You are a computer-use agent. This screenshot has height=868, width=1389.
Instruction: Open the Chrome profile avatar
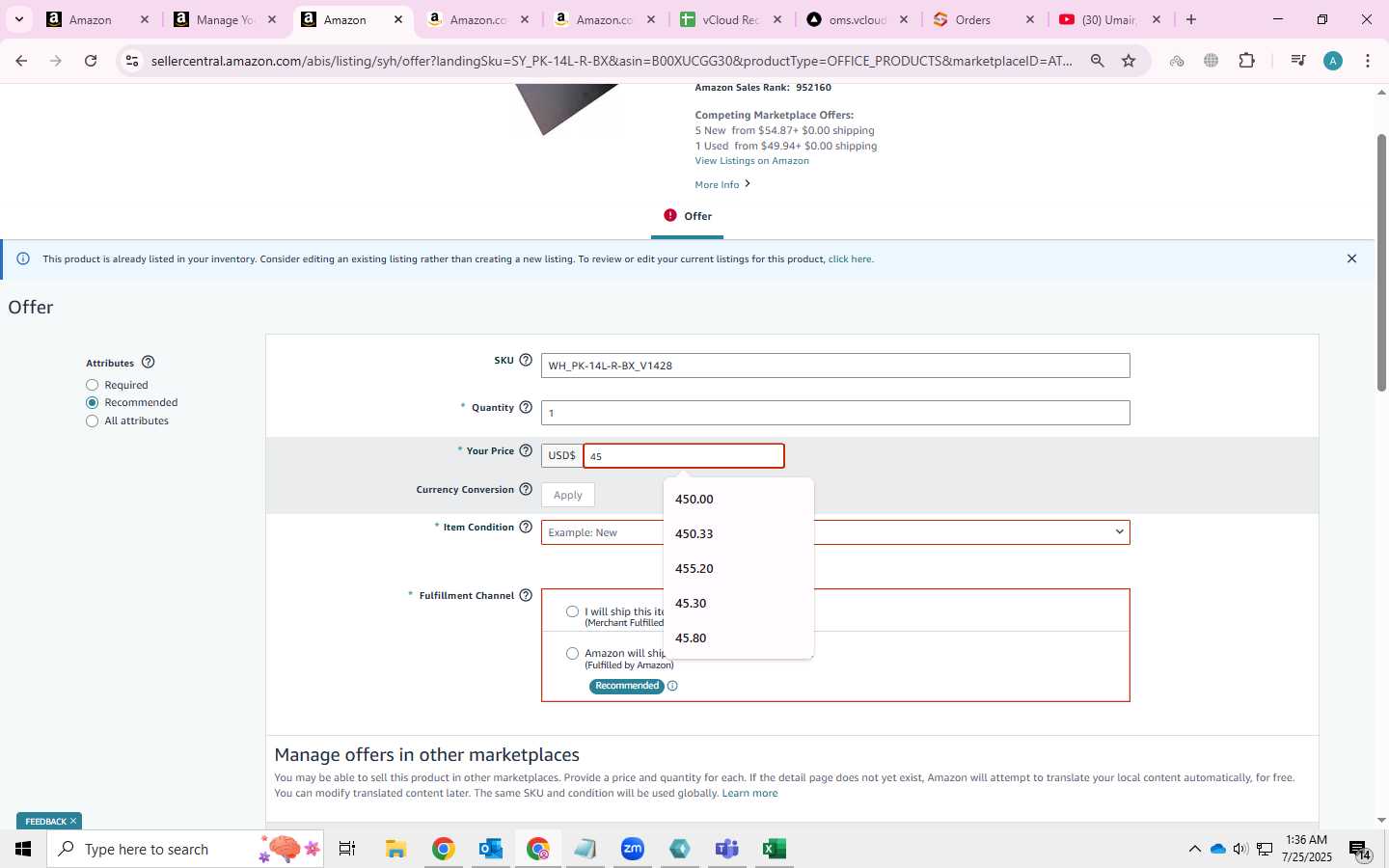(x=1333, y=61)
